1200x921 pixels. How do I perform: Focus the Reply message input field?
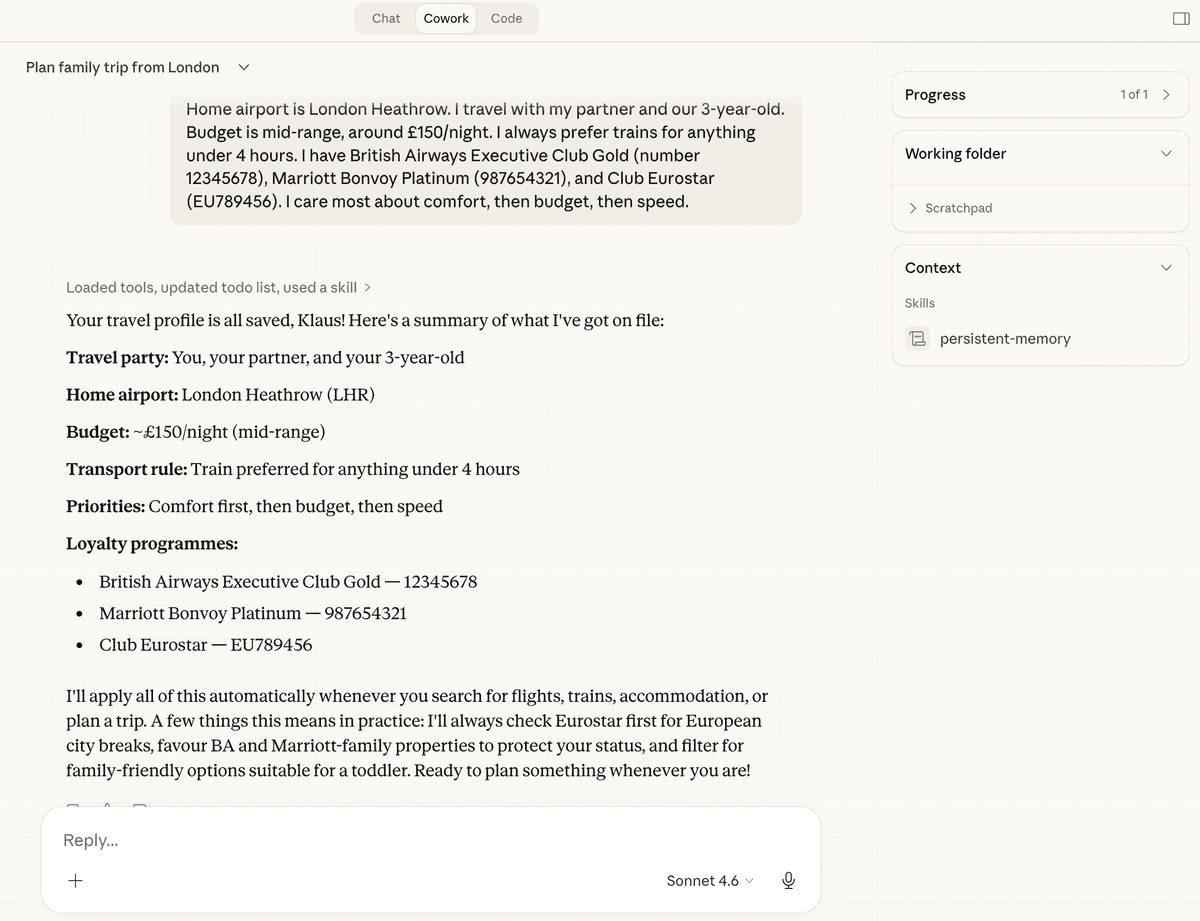click(x=430, y=840)
